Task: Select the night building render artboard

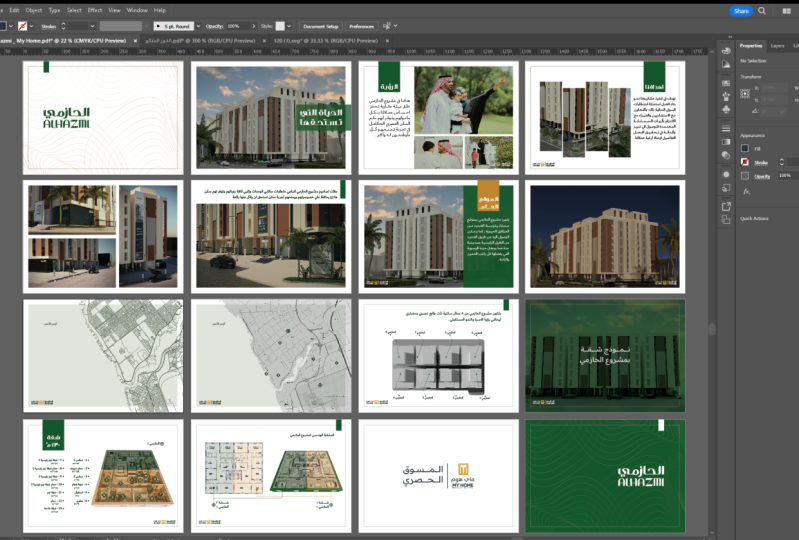Action: [x=605, y=236]
